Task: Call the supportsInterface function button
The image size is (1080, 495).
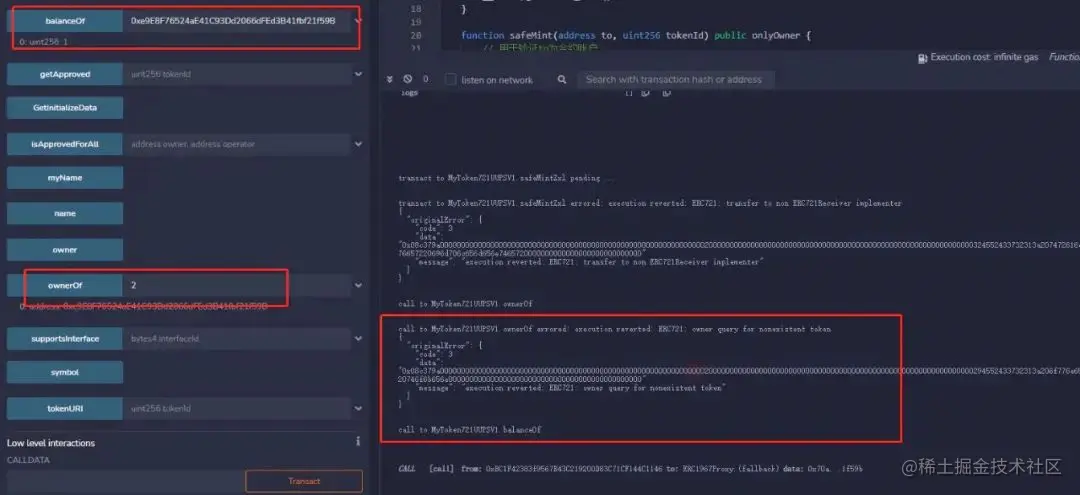Action: (65, 339)
